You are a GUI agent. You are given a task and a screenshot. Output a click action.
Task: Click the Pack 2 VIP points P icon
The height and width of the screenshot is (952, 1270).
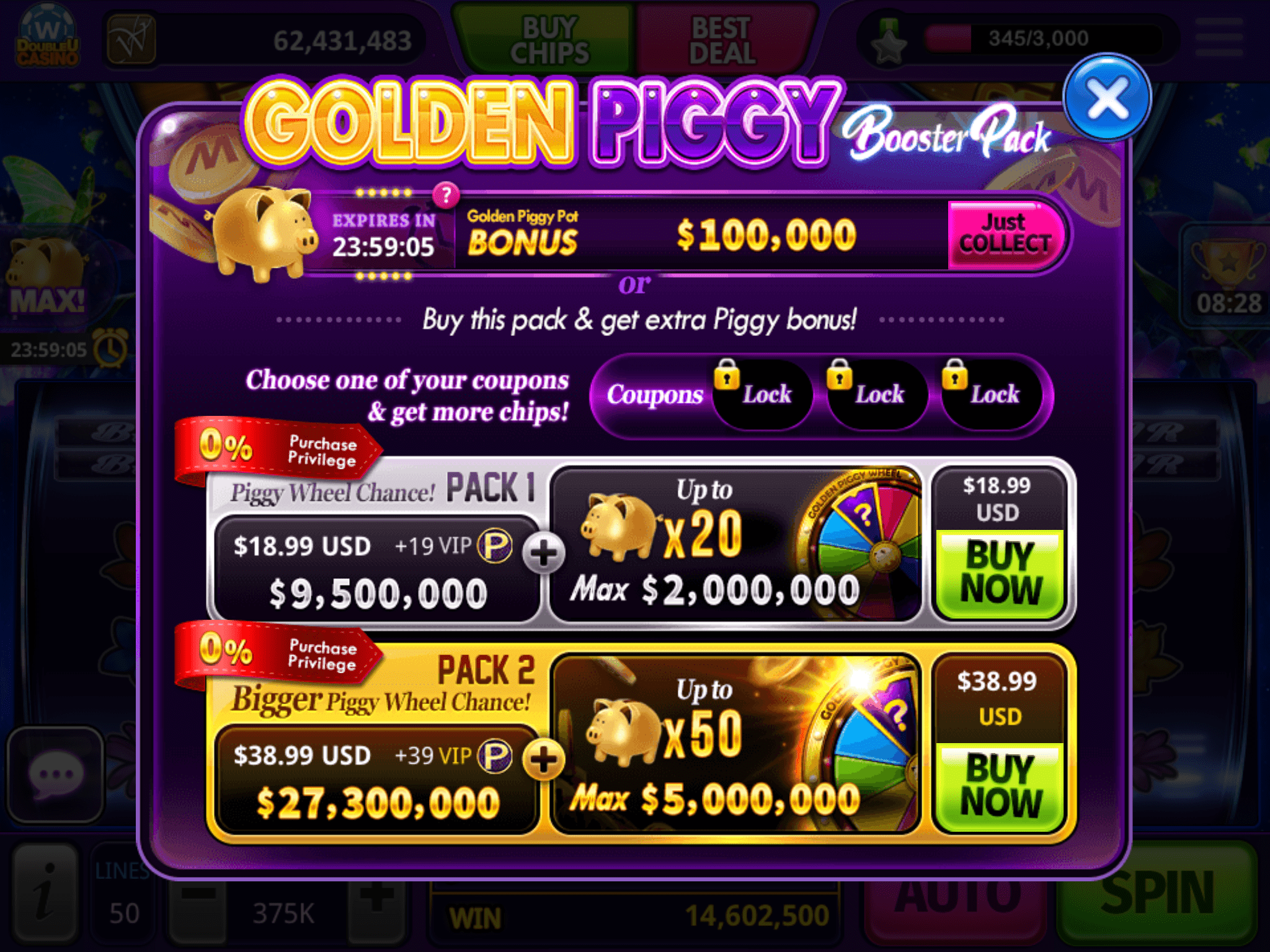click(x=495, y=756)
